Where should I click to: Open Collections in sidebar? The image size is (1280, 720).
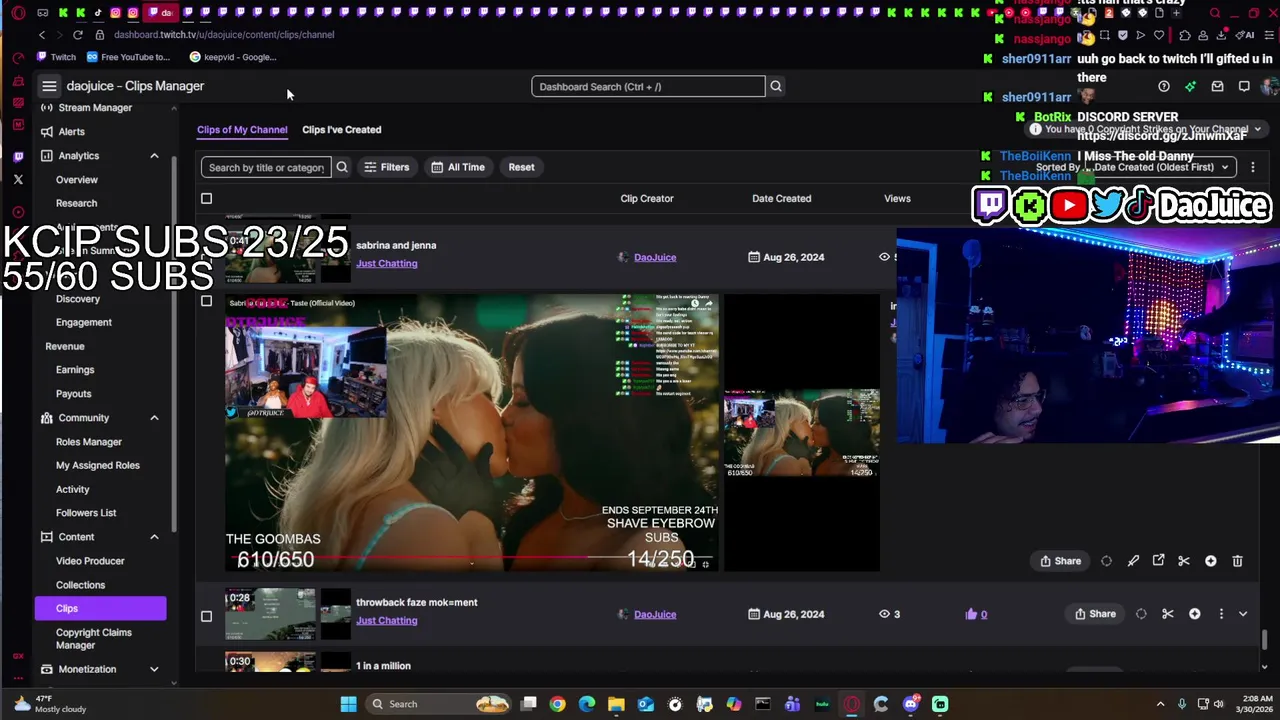pyautogui.click(x=80, y=585)
